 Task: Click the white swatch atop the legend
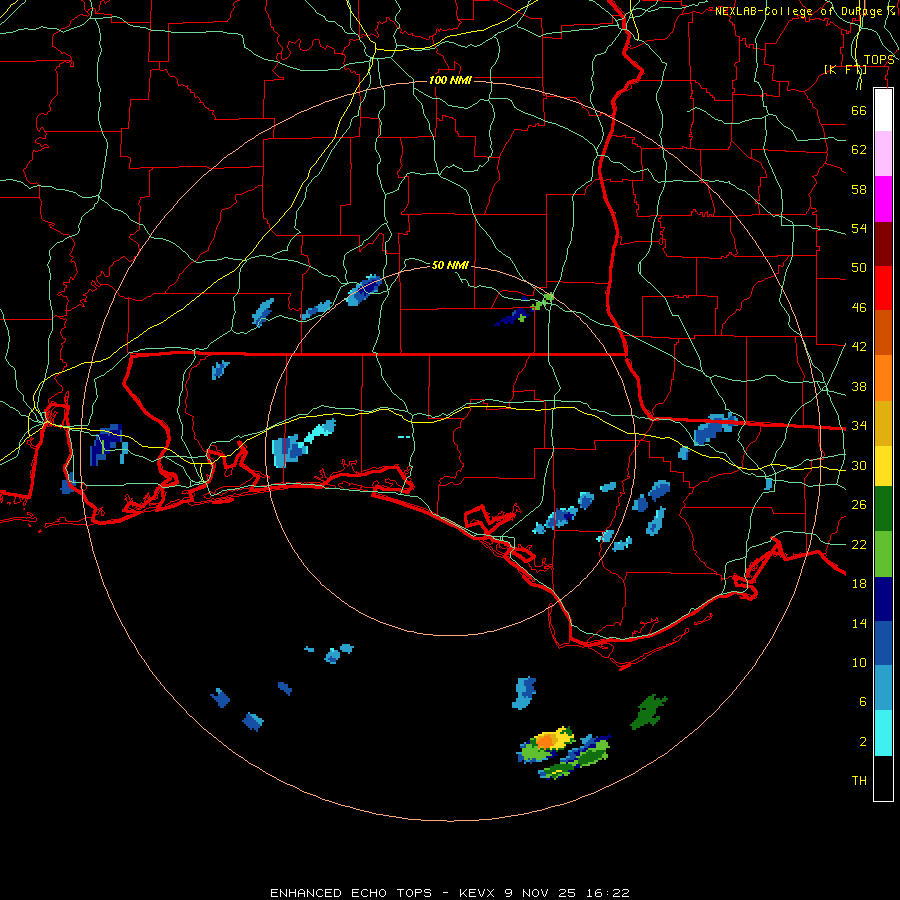pyautogui.click(x=883, y=110)
